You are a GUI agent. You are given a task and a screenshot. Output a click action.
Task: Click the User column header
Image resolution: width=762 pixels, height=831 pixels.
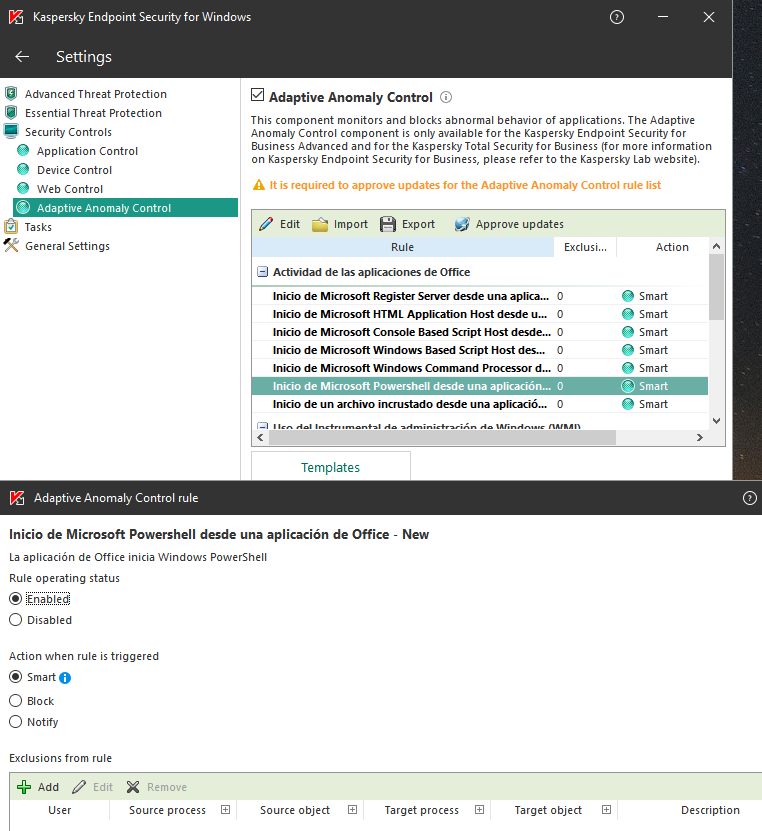59,810
